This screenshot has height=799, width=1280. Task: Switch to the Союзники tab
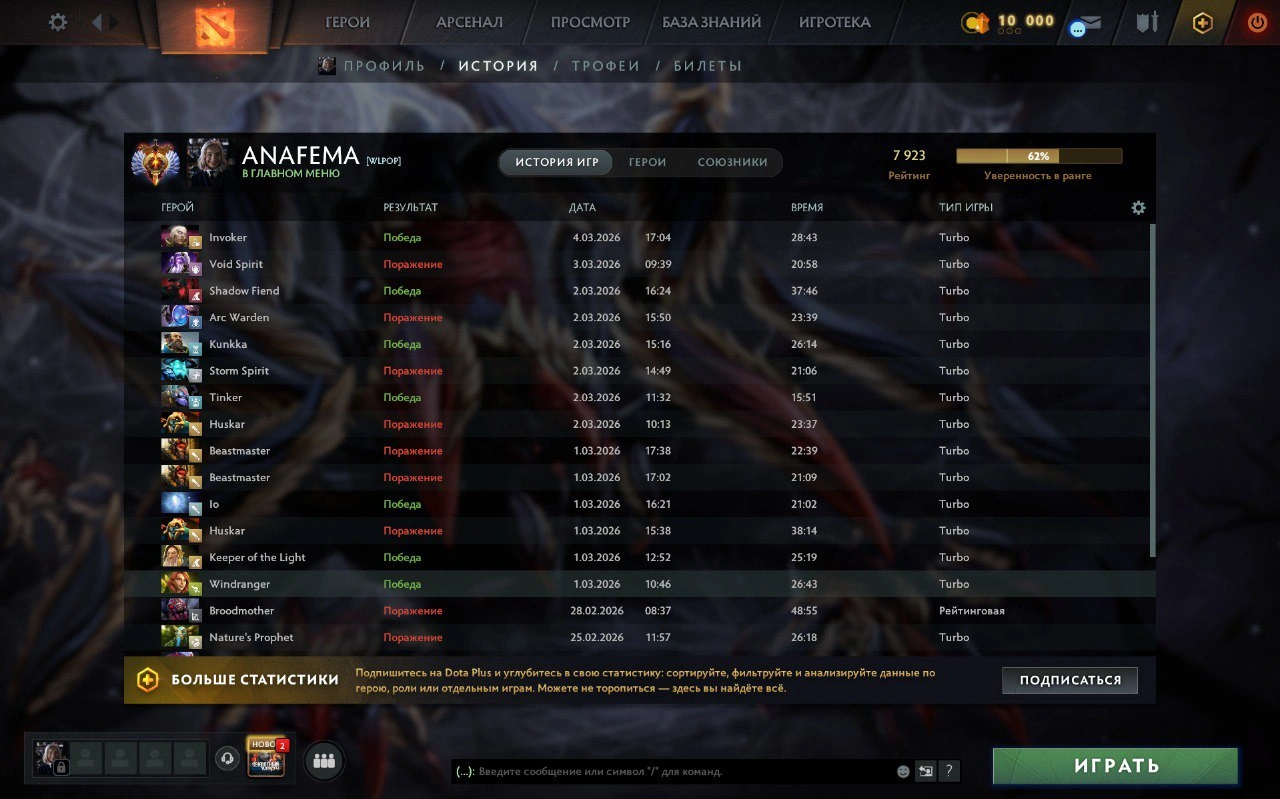tap(732, 162)
